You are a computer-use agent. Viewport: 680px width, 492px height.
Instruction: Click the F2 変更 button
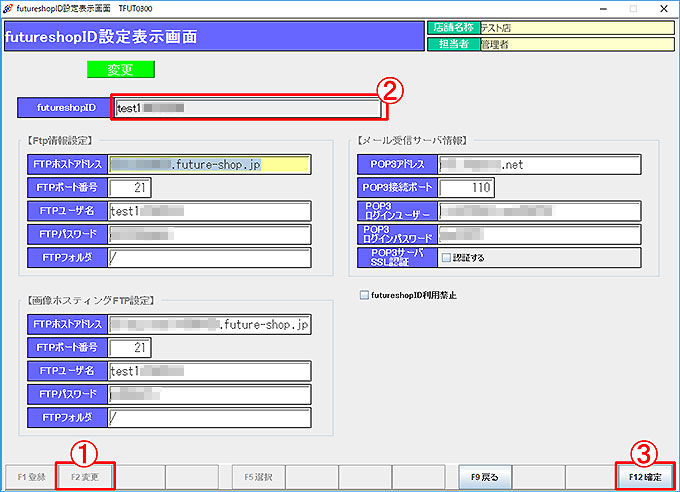pos(85,477)
